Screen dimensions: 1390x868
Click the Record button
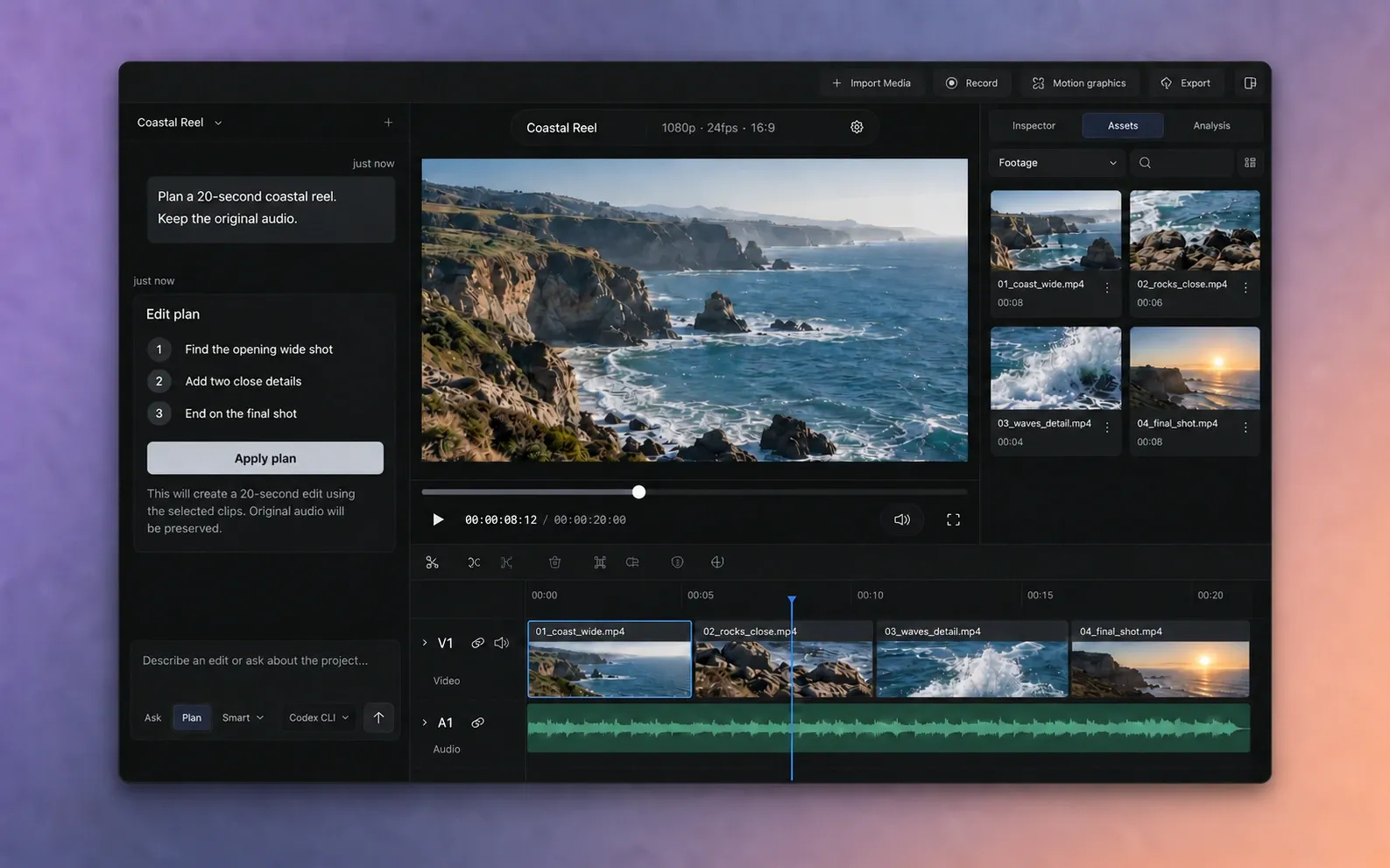[x=972, y=83]
